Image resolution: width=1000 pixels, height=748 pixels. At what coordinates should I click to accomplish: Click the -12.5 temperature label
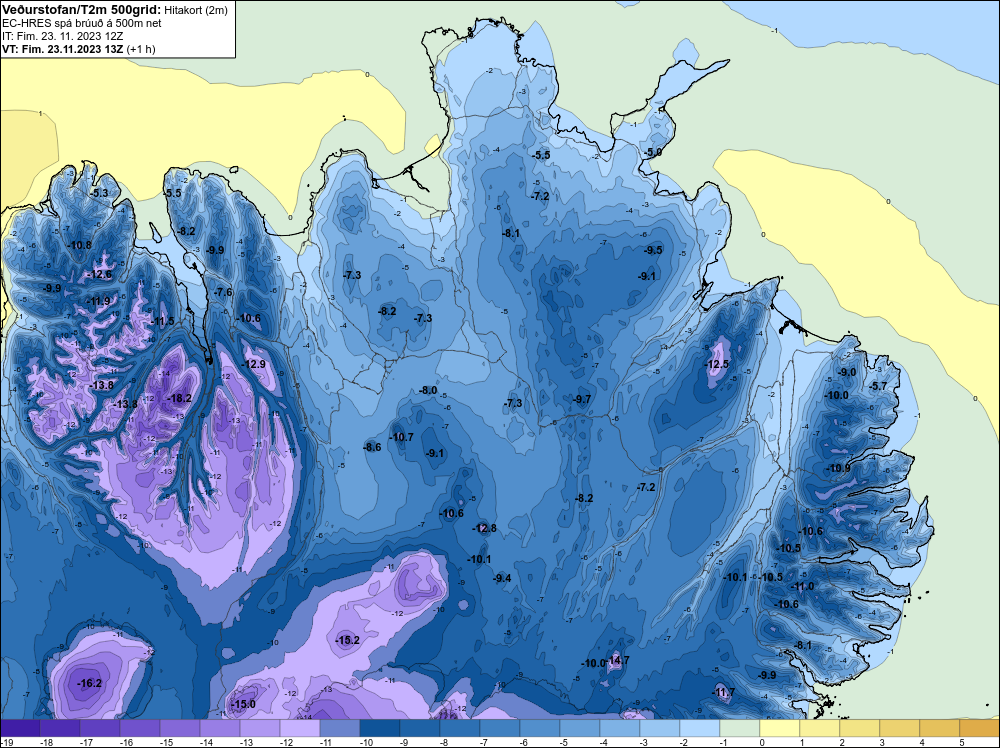tap(716, 364)
